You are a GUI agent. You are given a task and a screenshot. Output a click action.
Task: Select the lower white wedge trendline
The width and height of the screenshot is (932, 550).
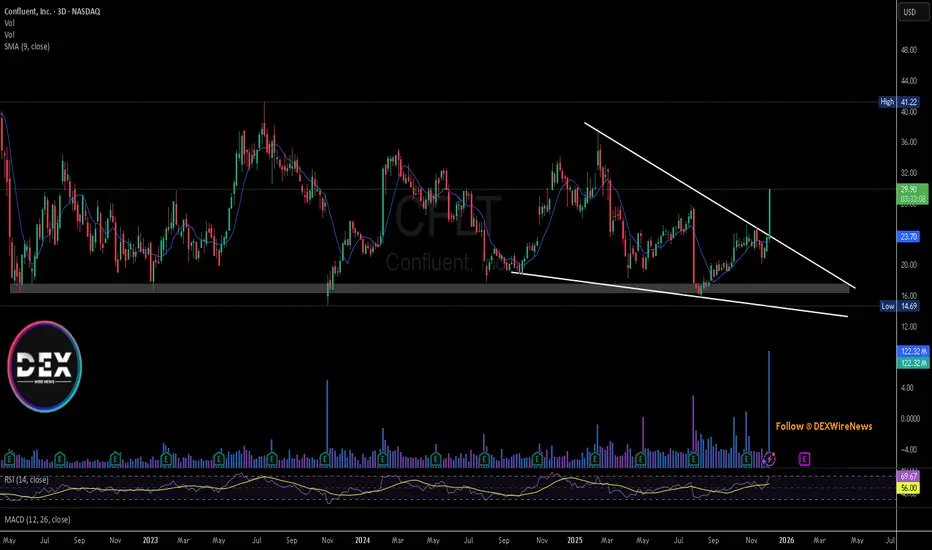tap(679, 294)
